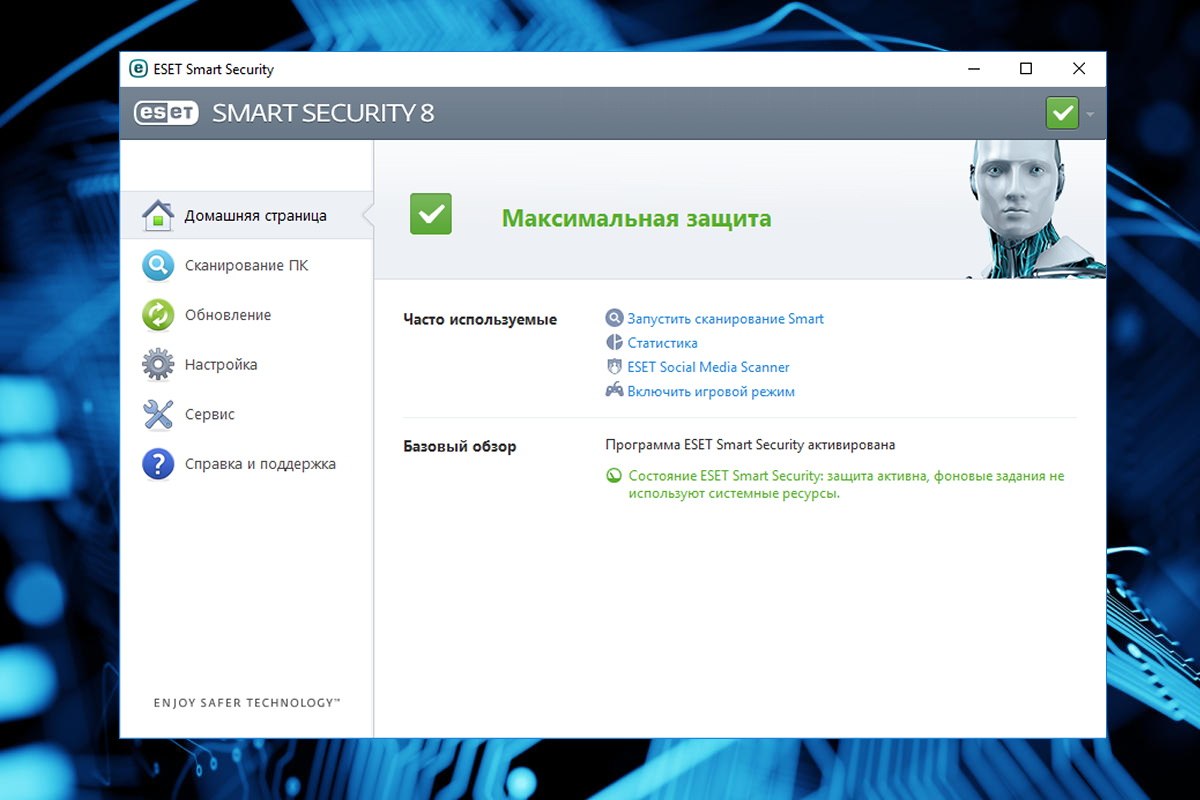Click the magnifier icon beside Запустить сканирование Smart

614,318
